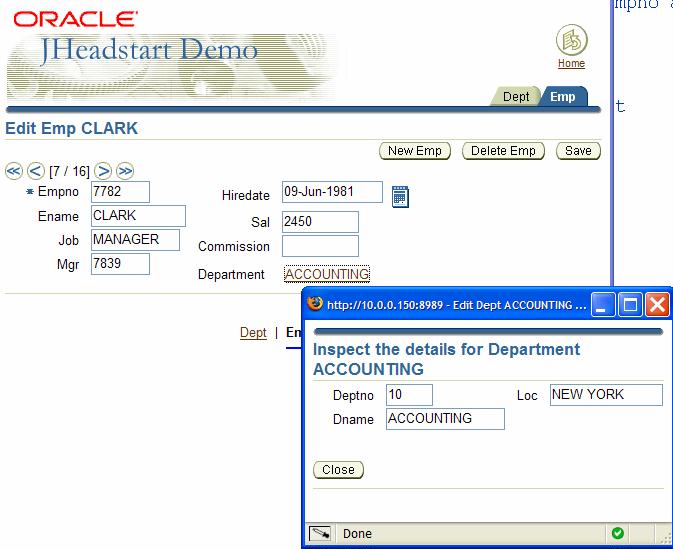The width and height of the screenshot is (673, 549).
Task: Go to first record navigation arrow
Action: (x=14, y=171)
